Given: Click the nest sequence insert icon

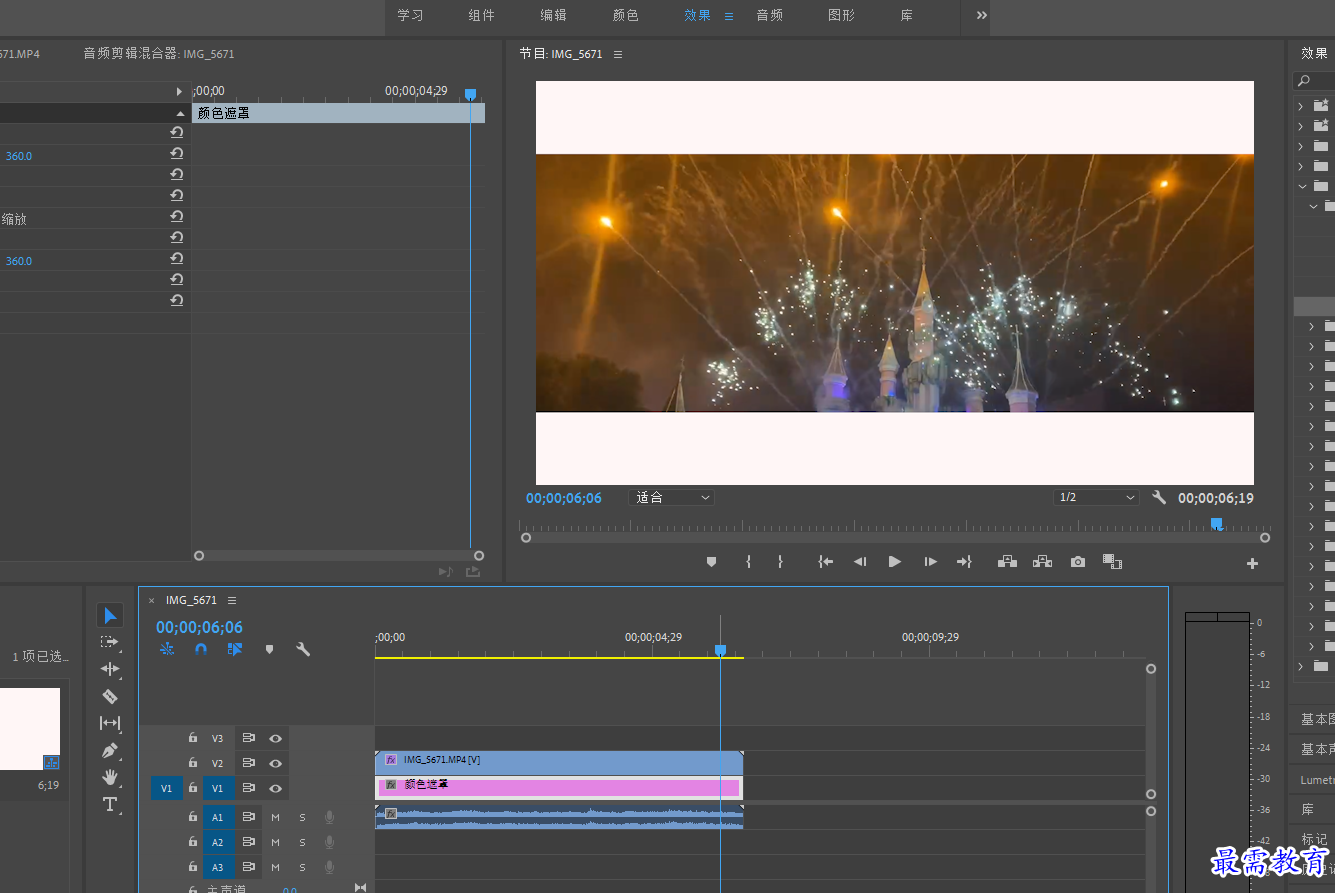Looking at the screenshot, I should coord(167,649).
